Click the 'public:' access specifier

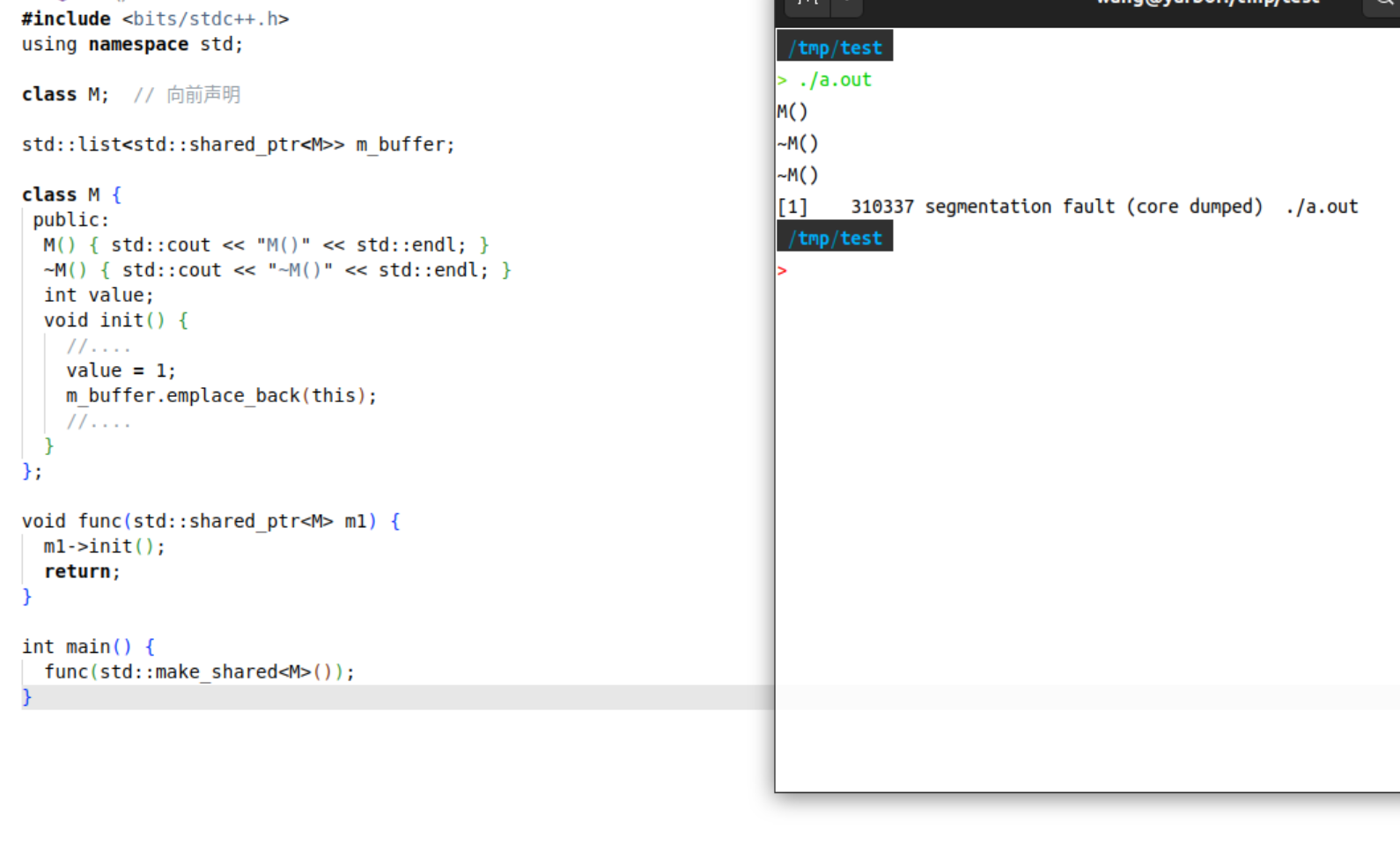pyautogui.click(x=71, y=220)
